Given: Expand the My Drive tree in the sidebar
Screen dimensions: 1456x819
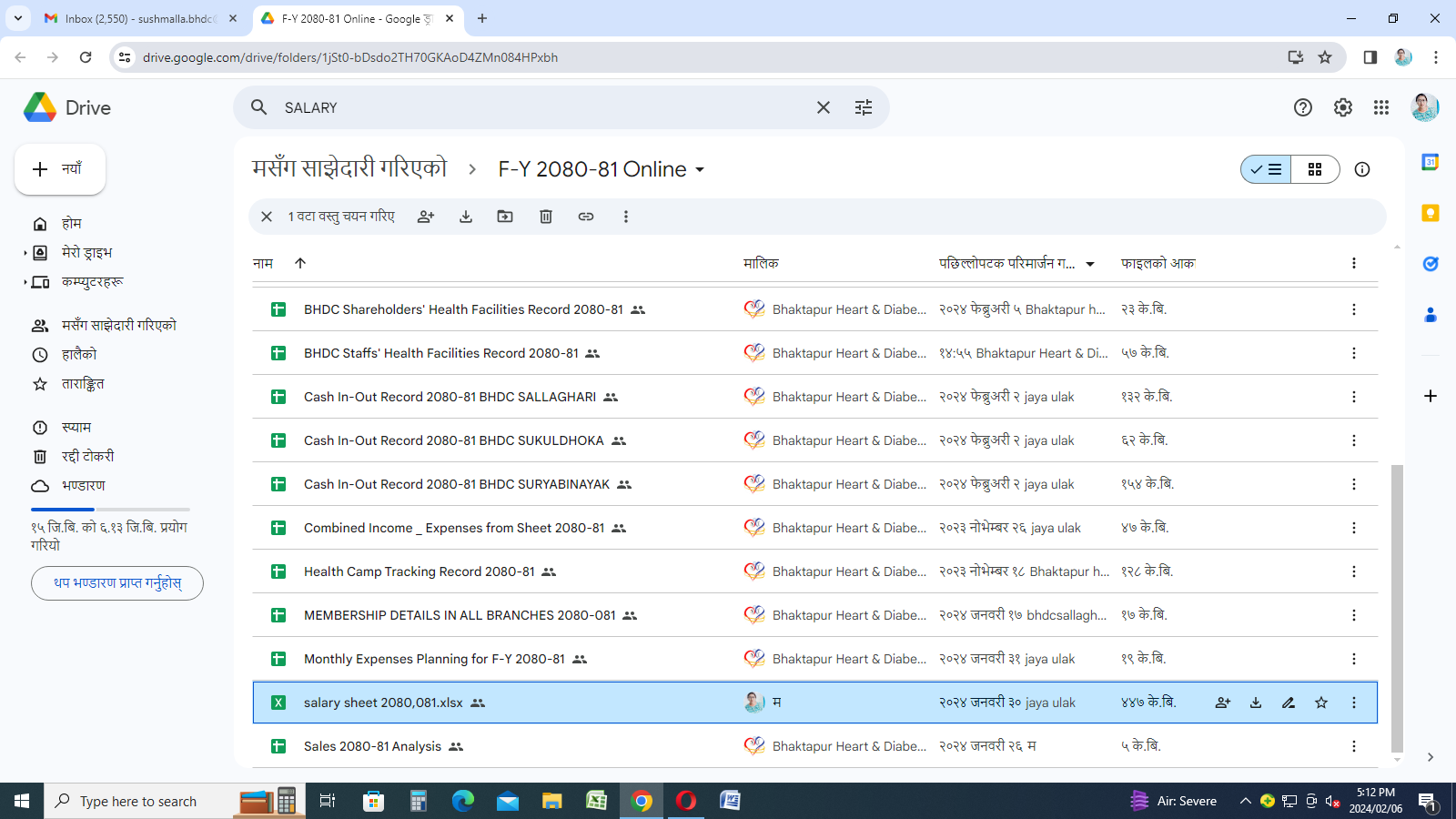Looking at the screenshot, I should (x=25, y=253).
